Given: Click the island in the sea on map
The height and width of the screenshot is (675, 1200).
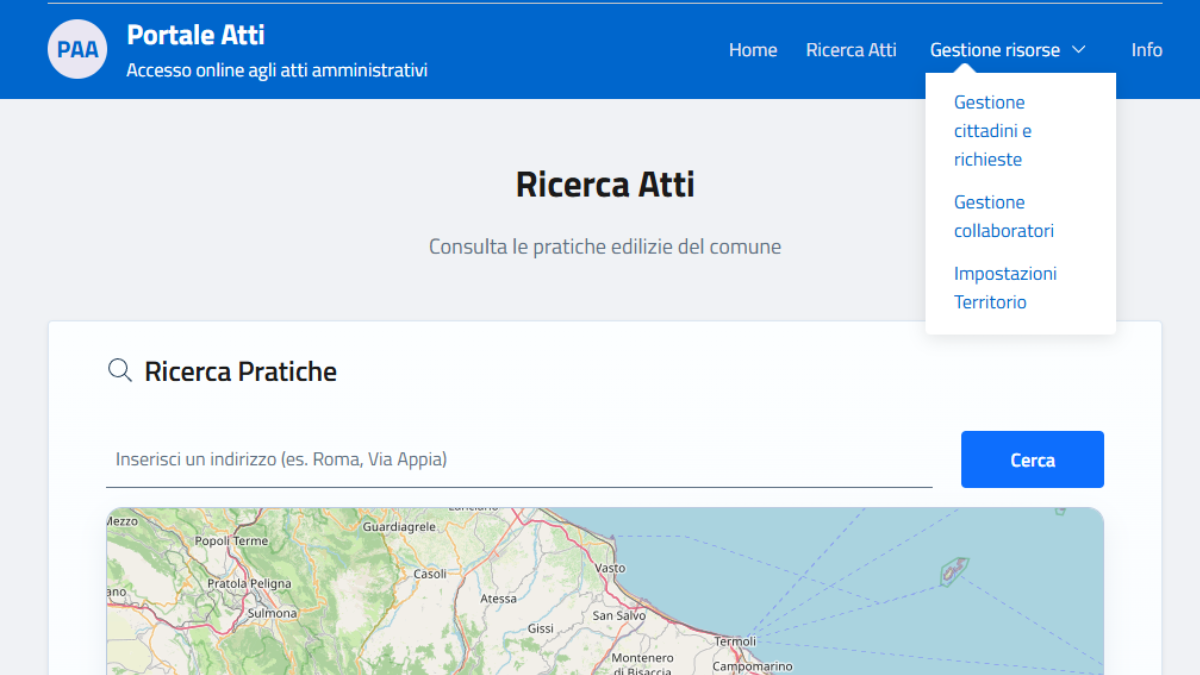Looking at the screenshot, I should (x=955, y=572).
